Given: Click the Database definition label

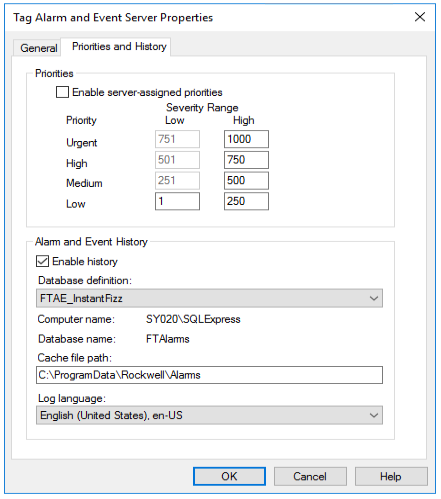Looking at the screenshot, I should 85,280.
